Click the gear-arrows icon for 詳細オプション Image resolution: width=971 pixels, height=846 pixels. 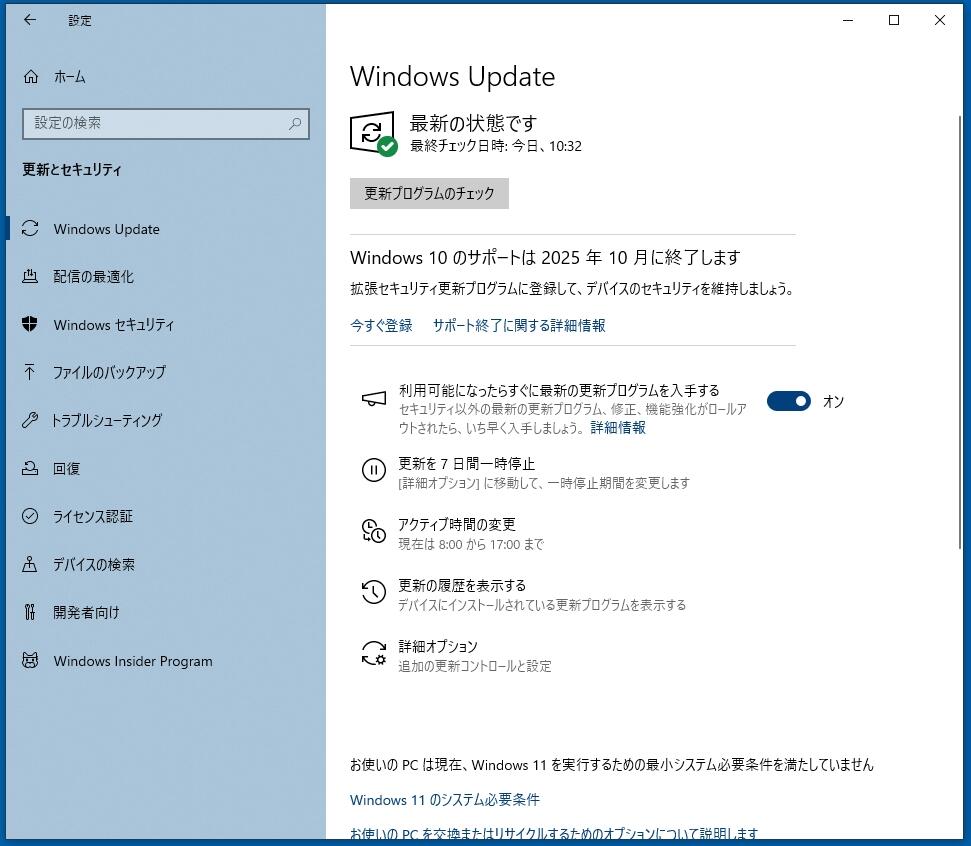(x=373, y=653)
